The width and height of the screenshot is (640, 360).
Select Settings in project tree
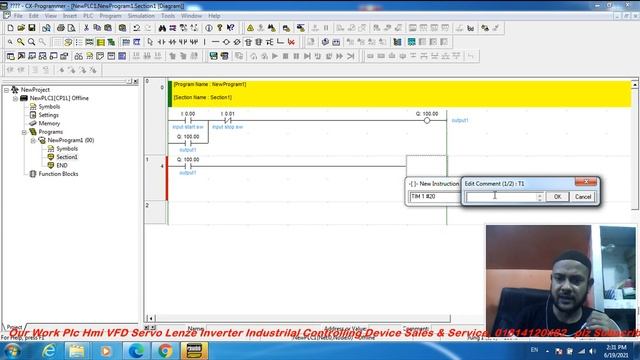(49, 115)
